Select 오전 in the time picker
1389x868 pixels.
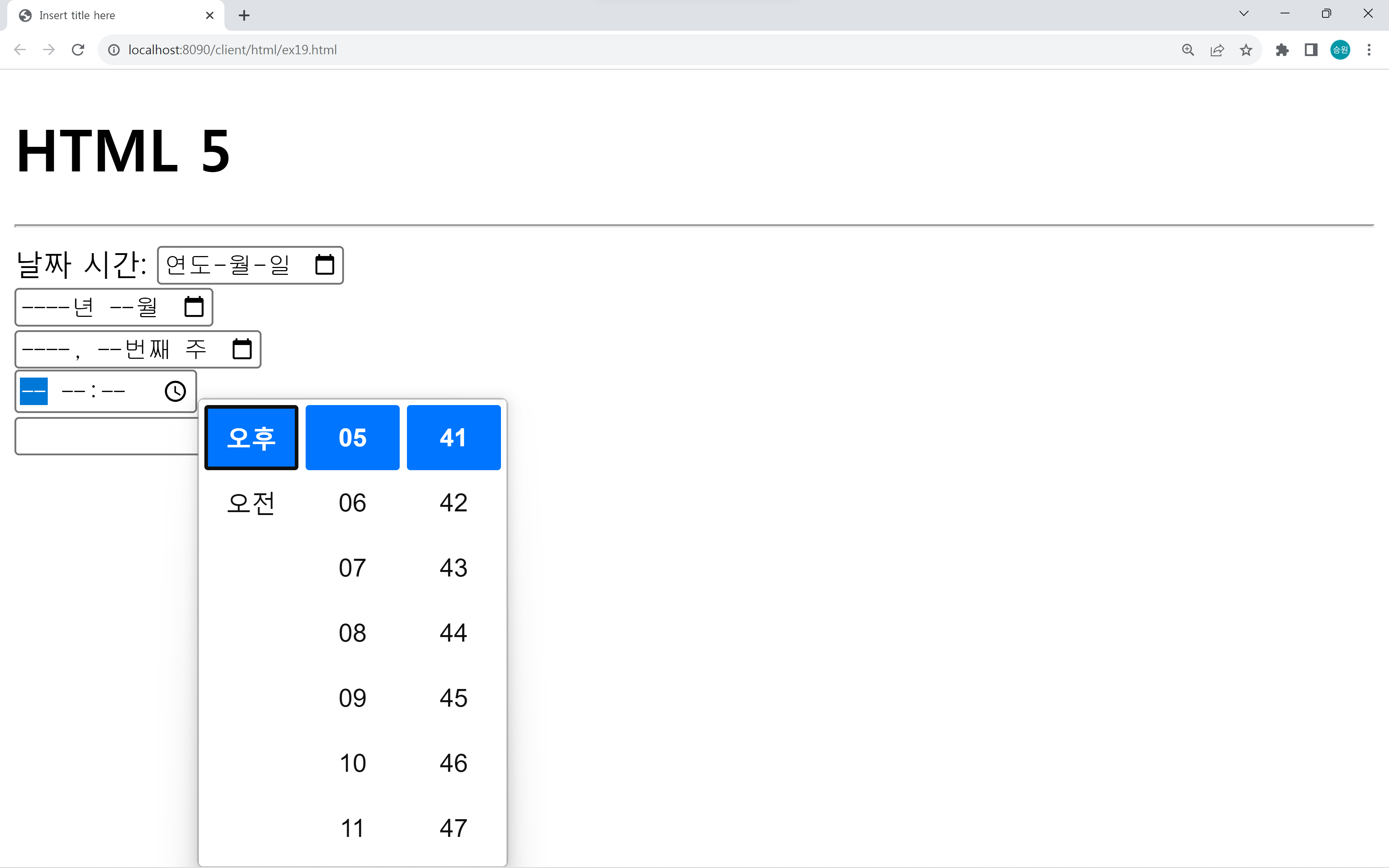(x=251, y=503)
